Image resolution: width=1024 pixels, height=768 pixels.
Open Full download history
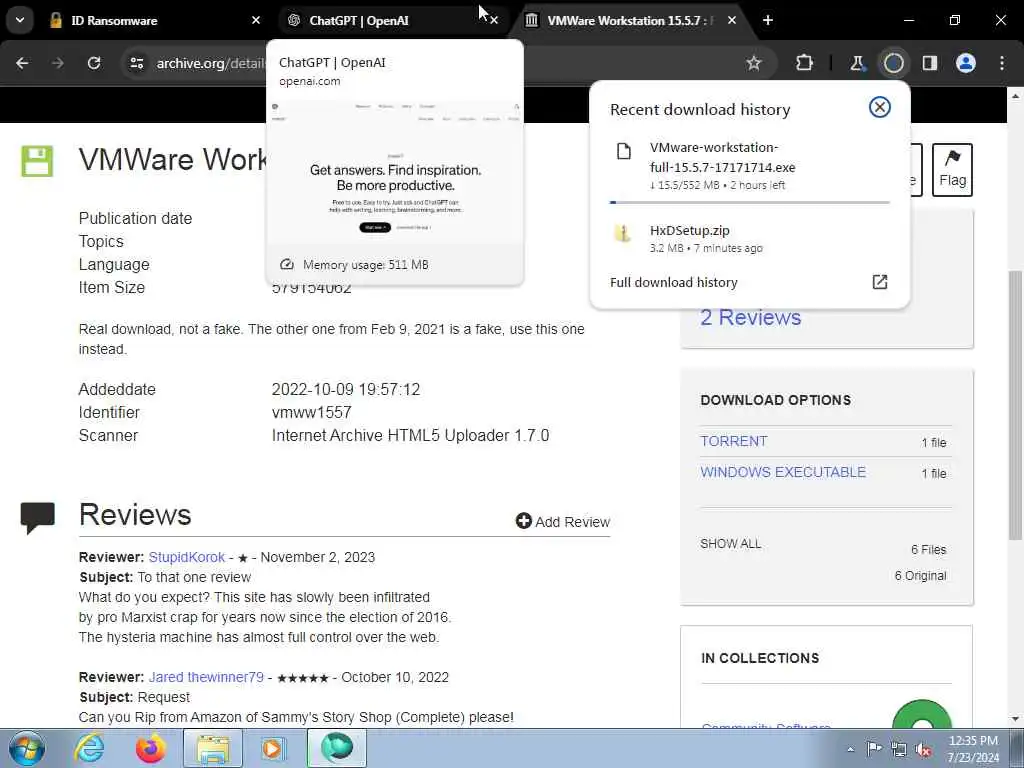click(673, 282)
